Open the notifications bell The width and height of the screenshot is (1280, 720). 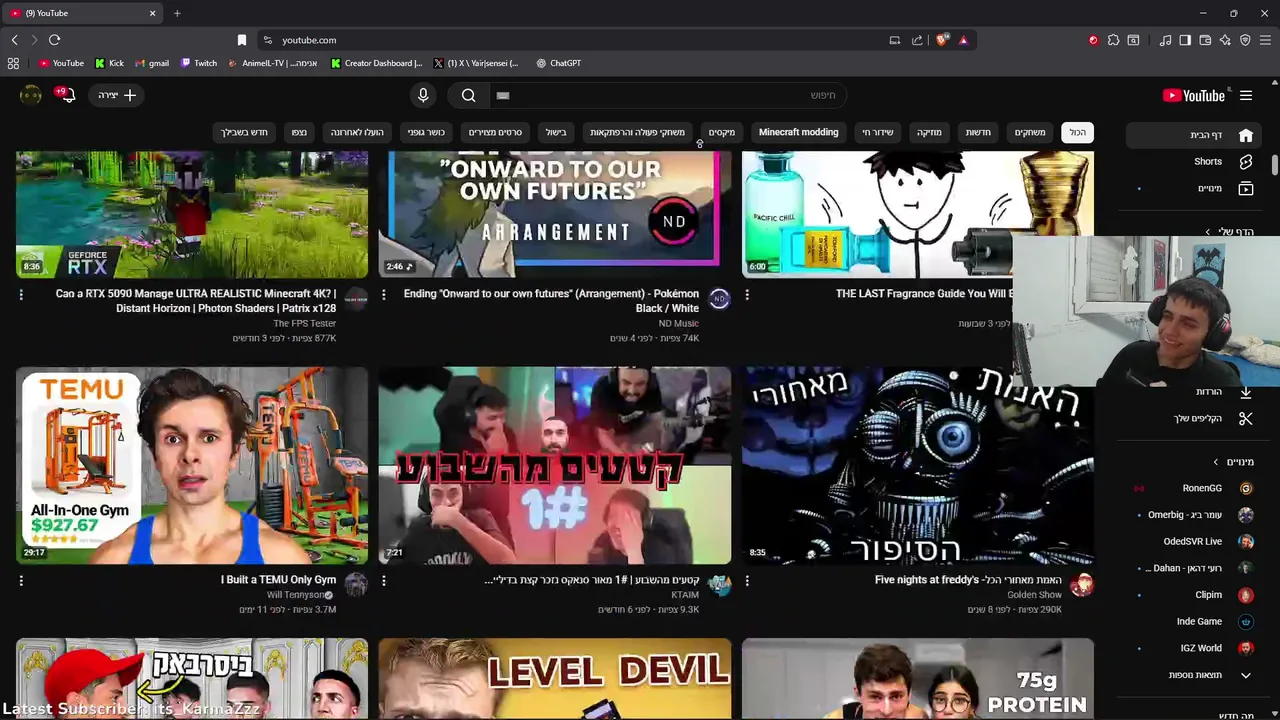(67, 95)
